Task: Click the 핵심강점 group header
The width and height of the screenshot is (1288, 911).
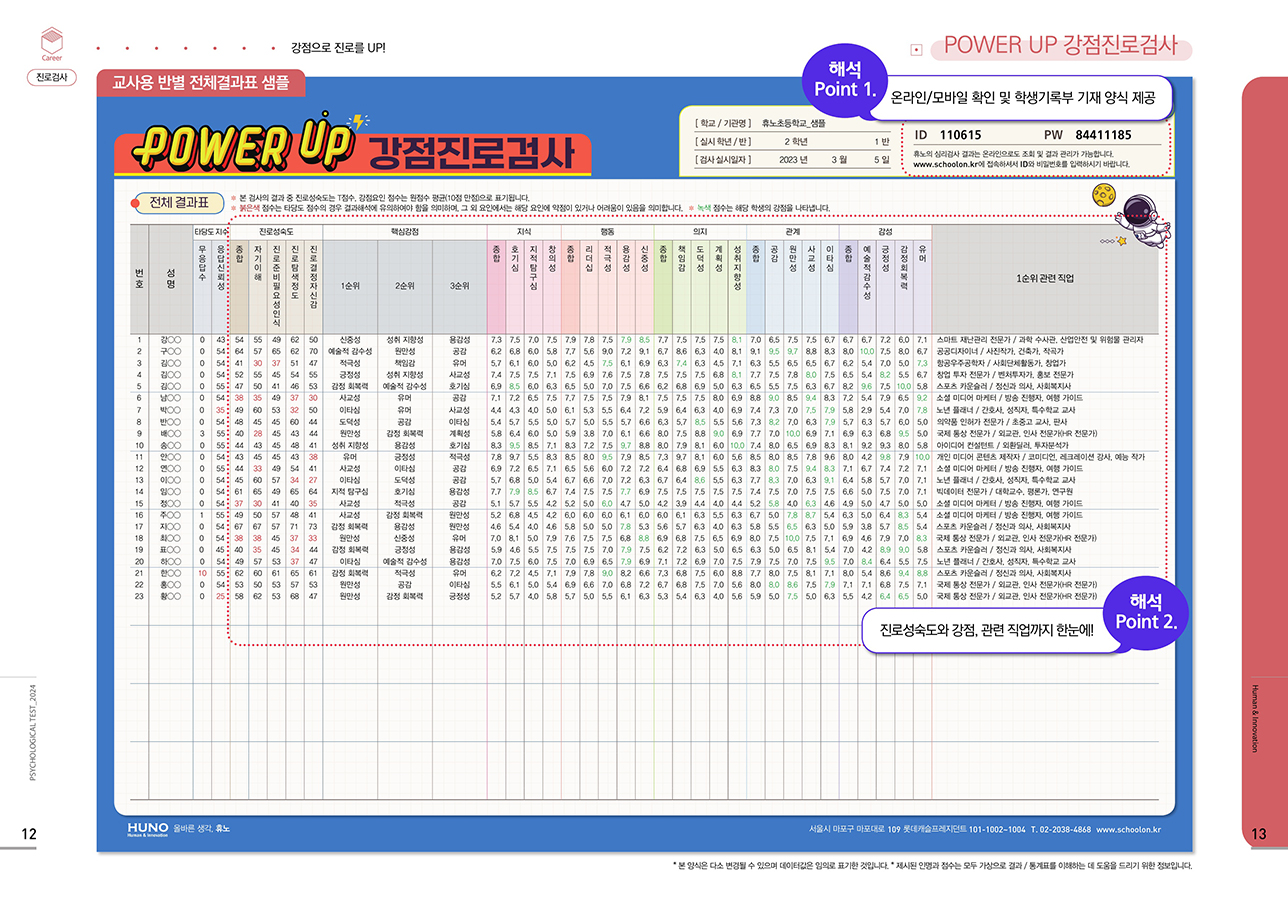Action: pos(403,232)
